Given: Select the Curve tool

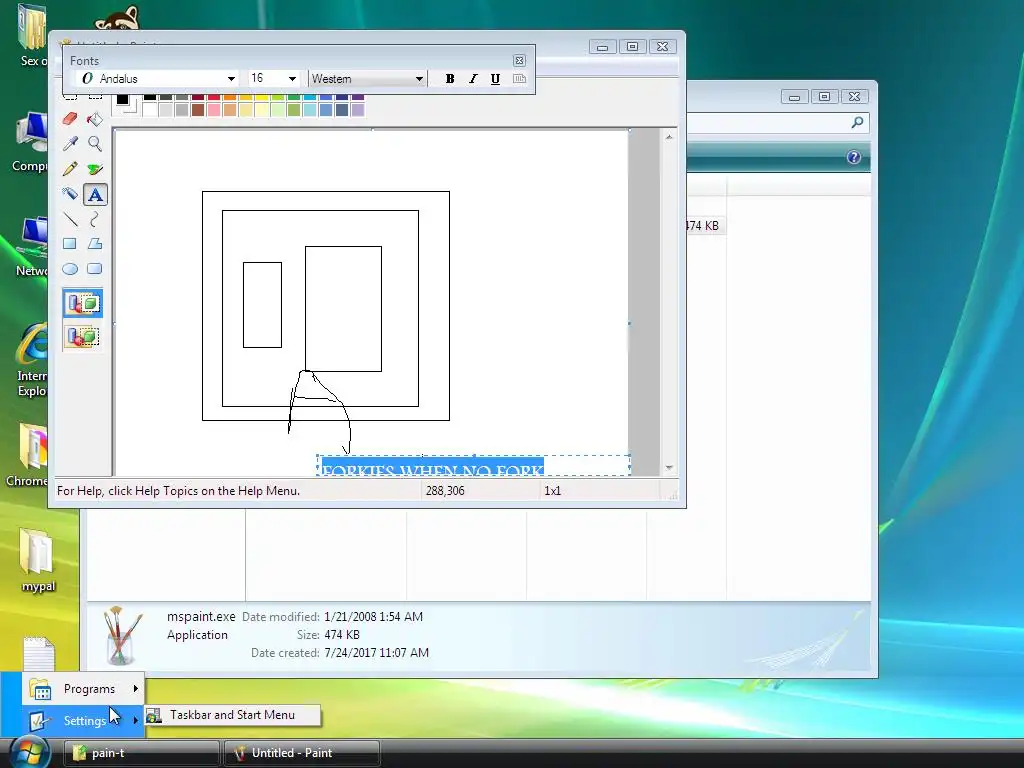Looking at the screenshot, I should (95, 219).
